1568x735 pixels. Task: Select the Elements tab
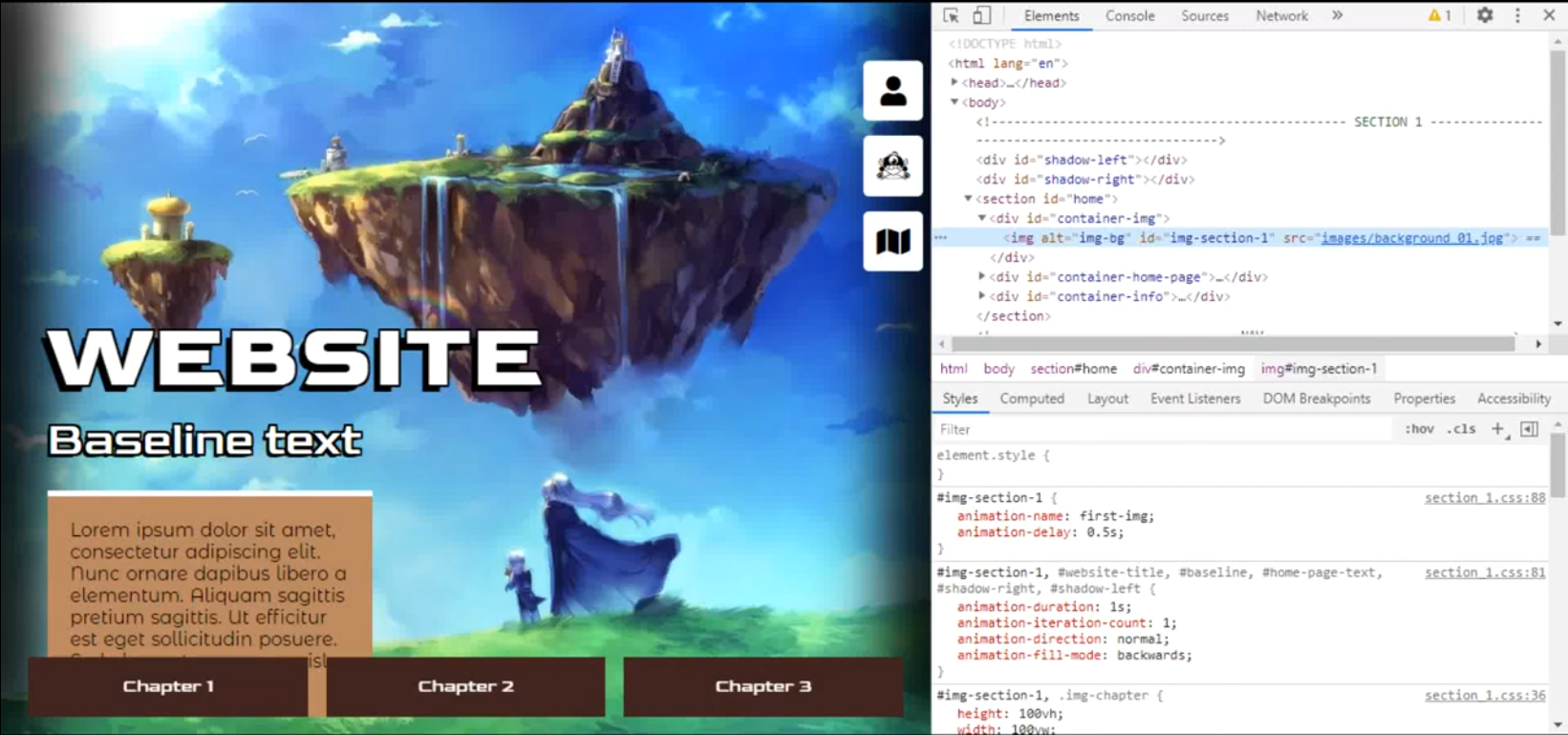click(x=1051, y=16)
